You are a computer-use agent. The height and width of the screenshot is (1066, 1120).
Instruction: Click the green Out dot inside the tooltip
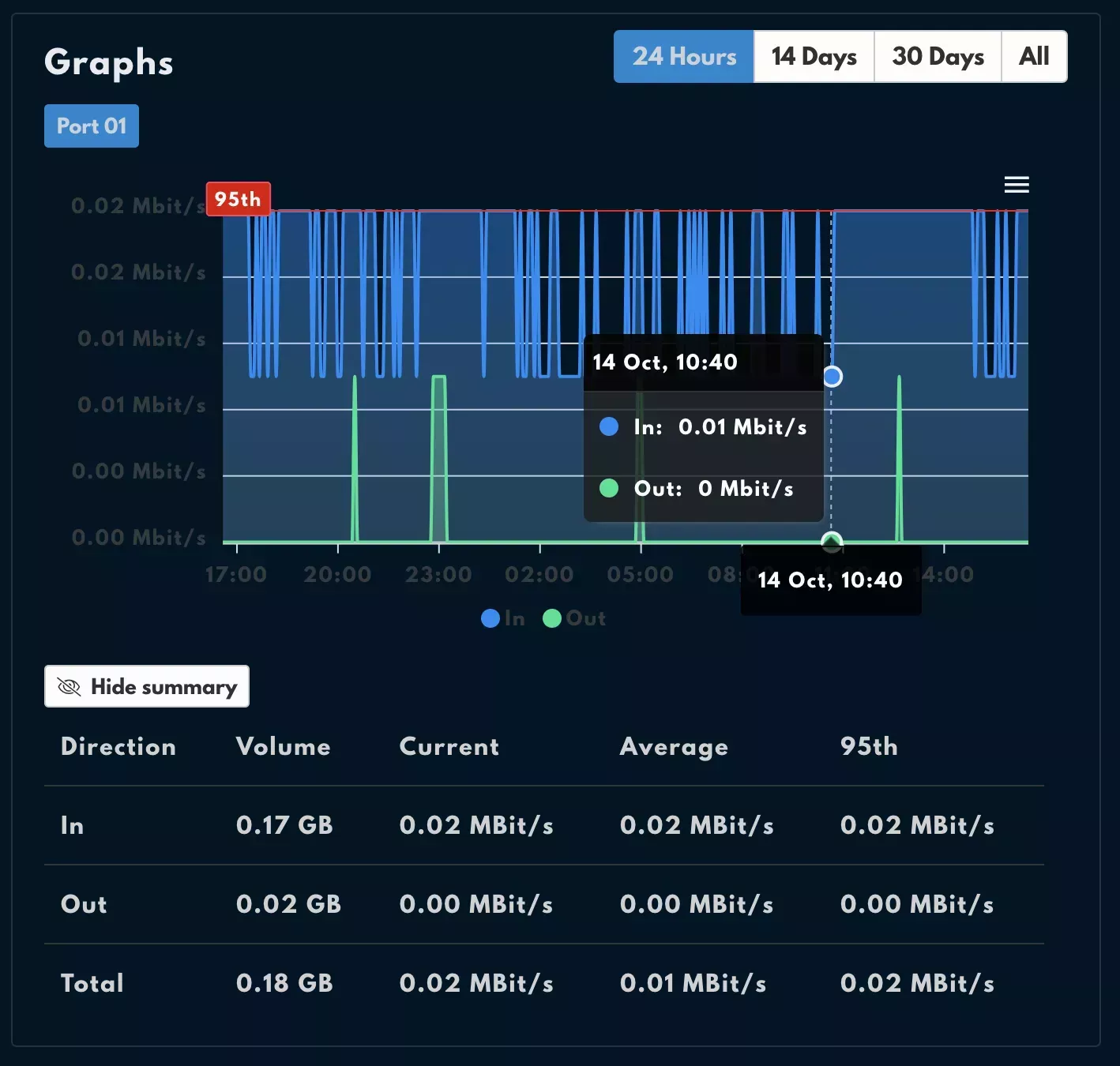click(x=608, y=489)
